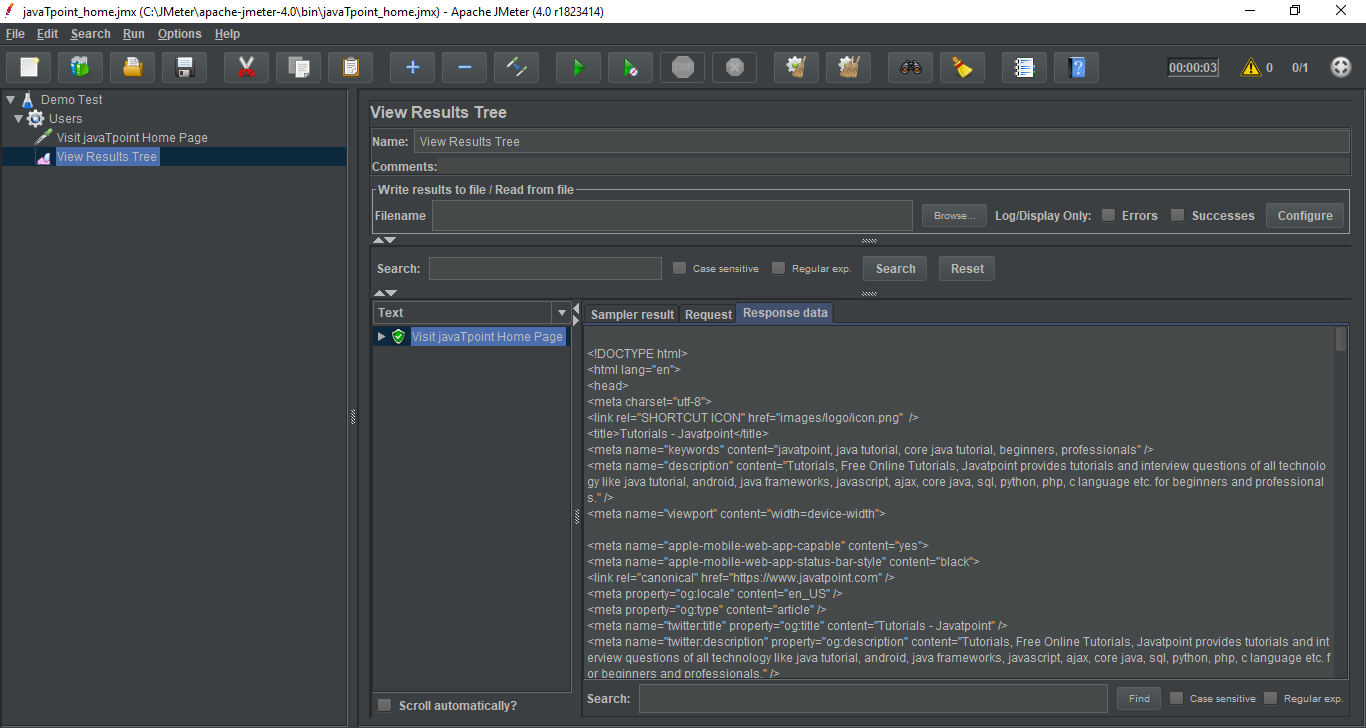Viewport: 1366px width, 728px height.
Task: Expand the Visit javaTpoint Home Page result
Action: click(381, 337)
